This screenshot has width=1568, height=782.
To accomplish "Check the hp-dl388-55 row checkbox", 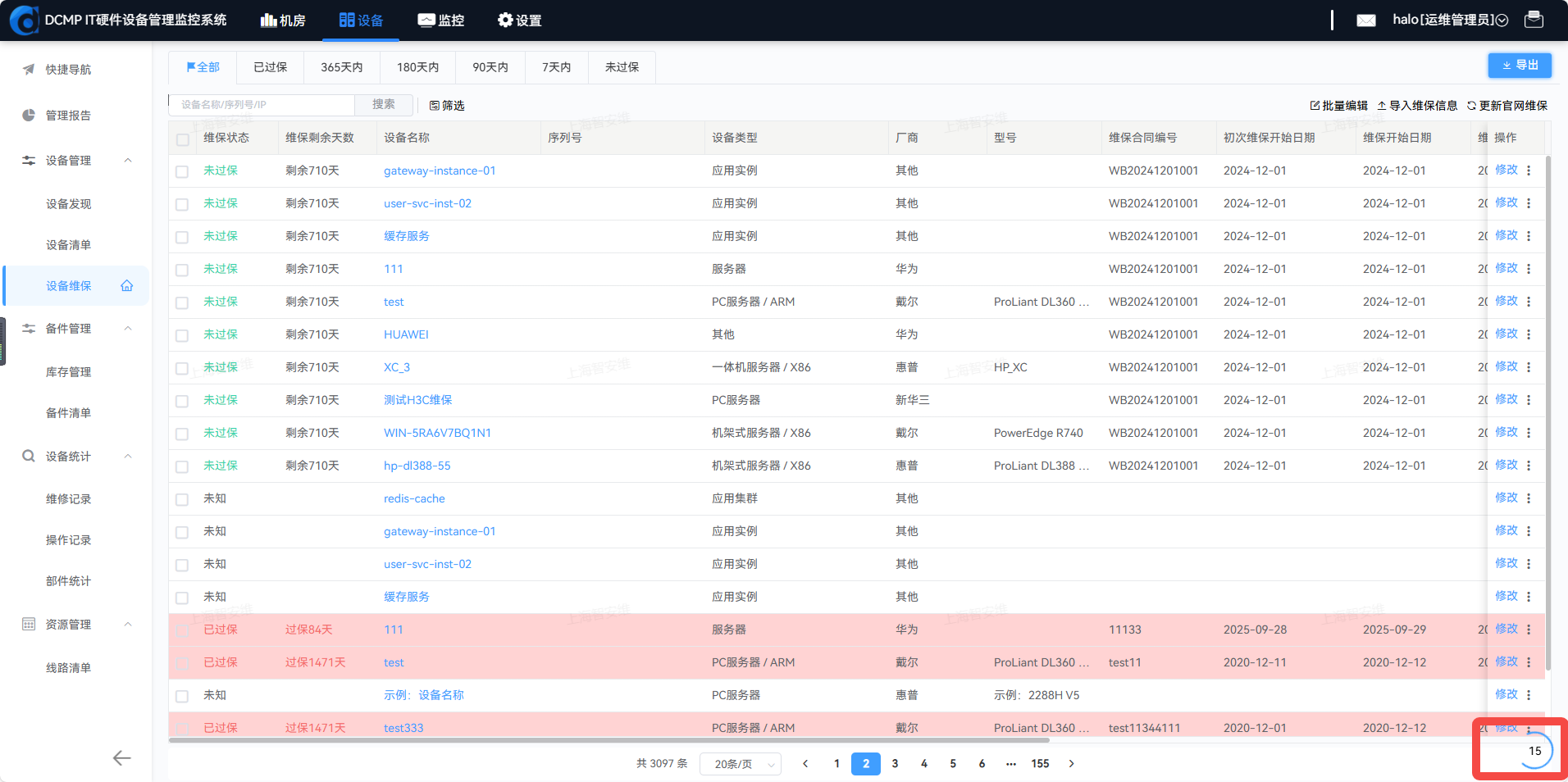I will (x=182, y=466).
